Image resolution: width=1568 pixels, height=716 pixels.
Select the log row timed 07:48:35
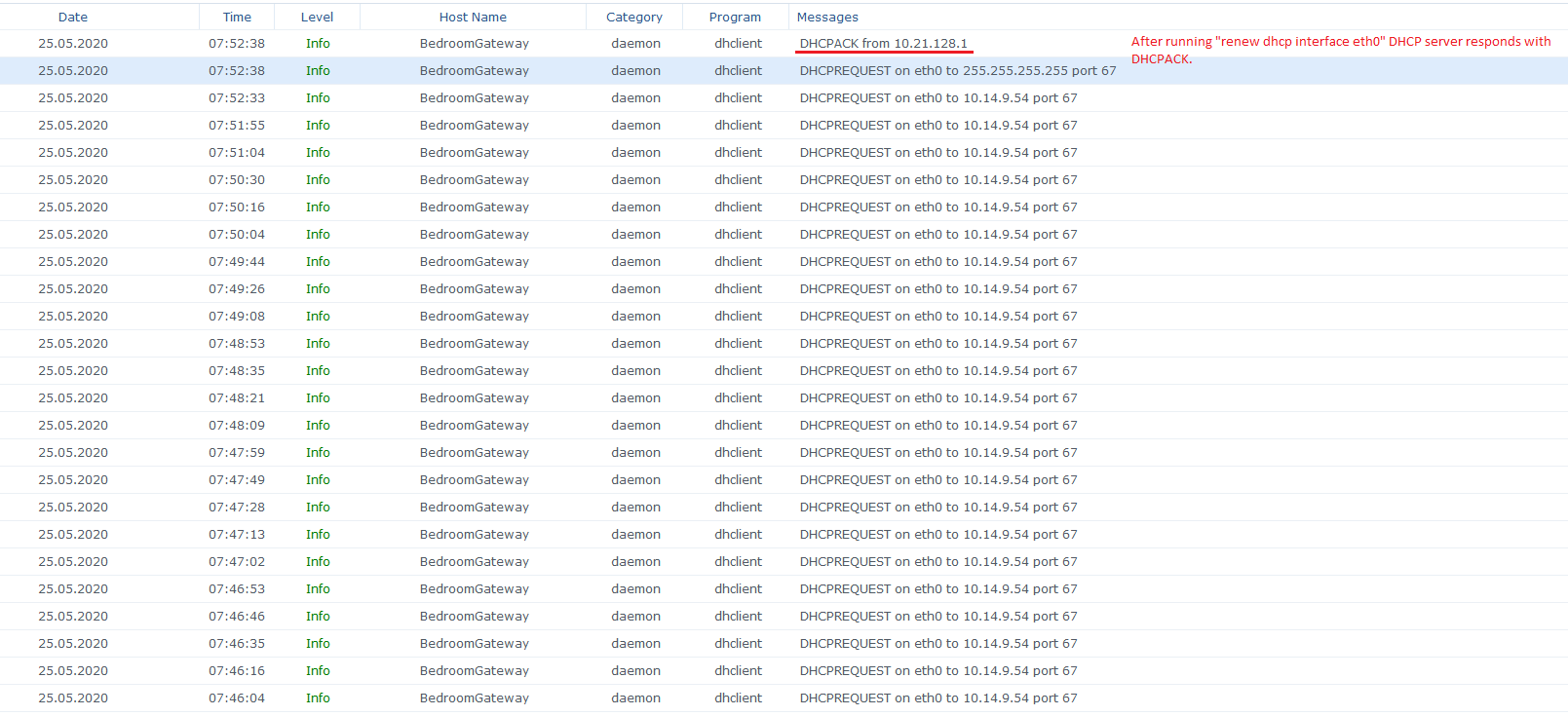pyautogui.click(x=784, y=370)
